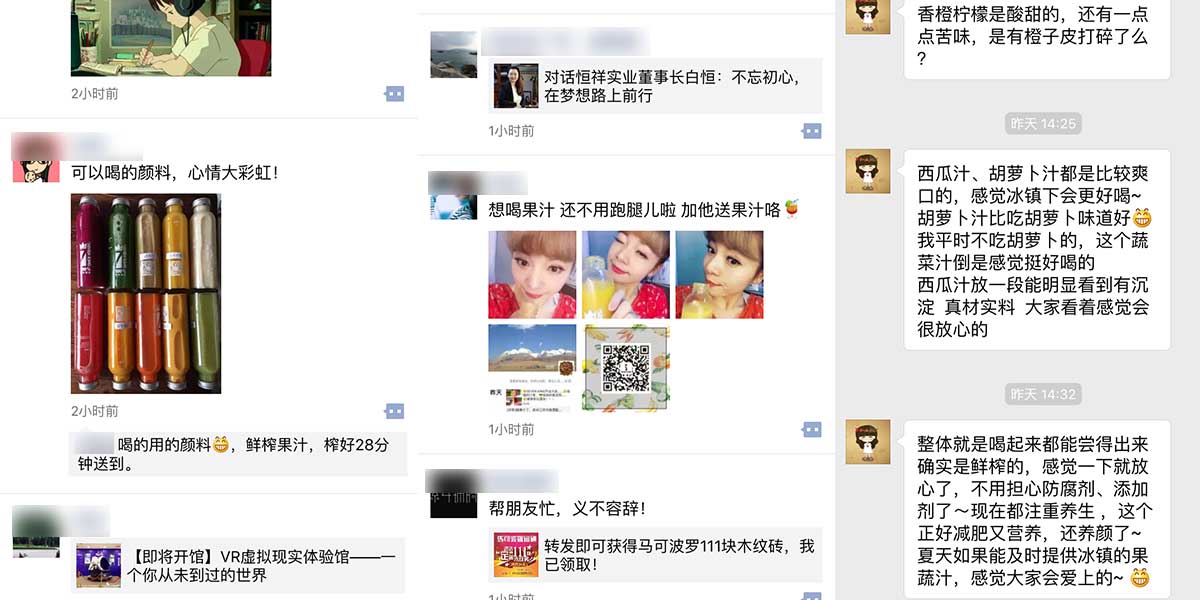1200x600 pixels.
Task: Tap comment icon under fruit juice selfies
Action: point(812,429)
